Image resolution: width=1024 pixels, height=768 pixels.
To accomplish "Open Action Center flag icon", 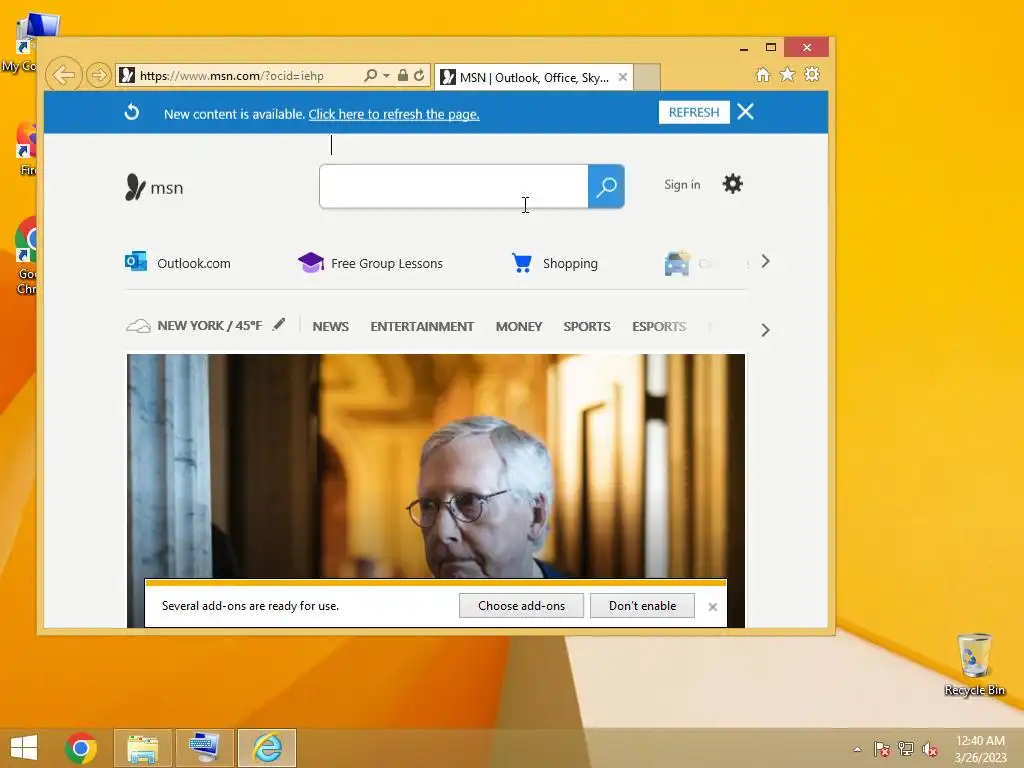I will [882, 749].
